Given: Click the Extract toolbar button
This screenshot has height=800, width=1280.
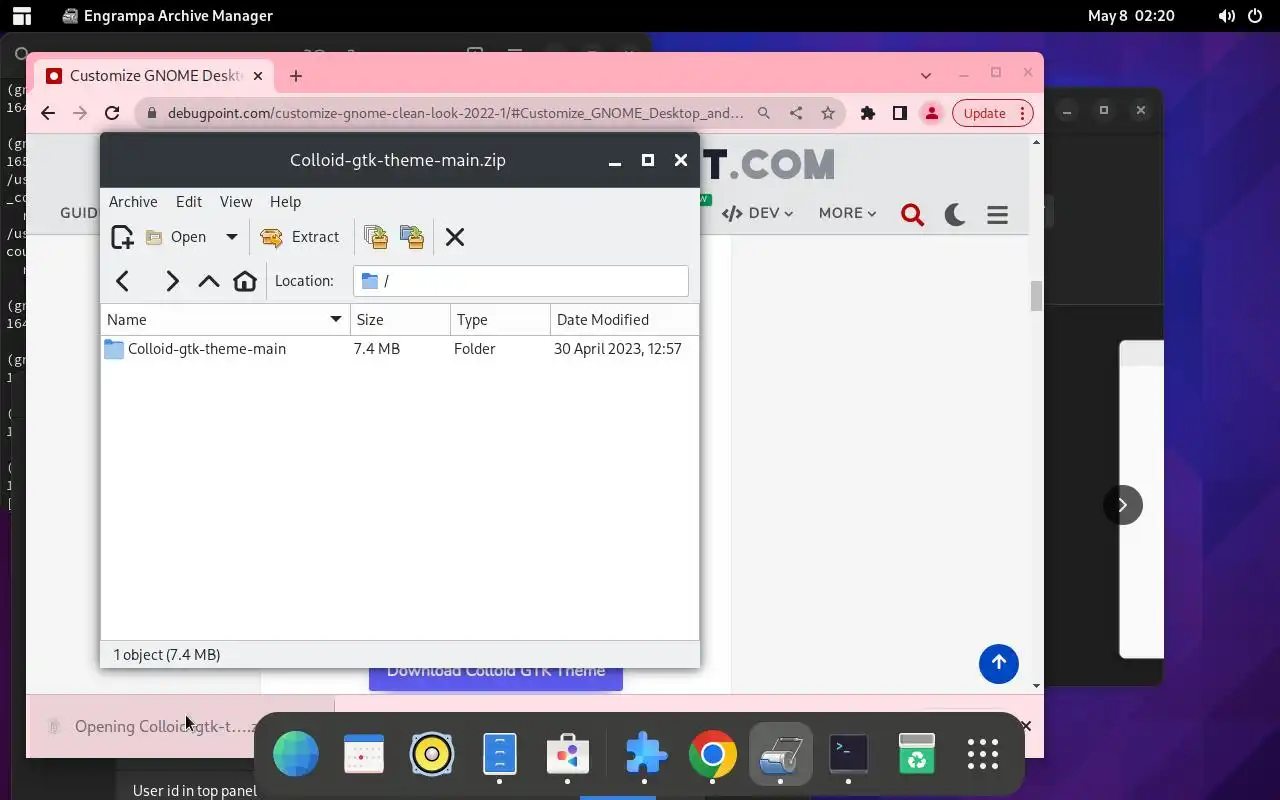Looking at the screenshot, I should (300, 237).
